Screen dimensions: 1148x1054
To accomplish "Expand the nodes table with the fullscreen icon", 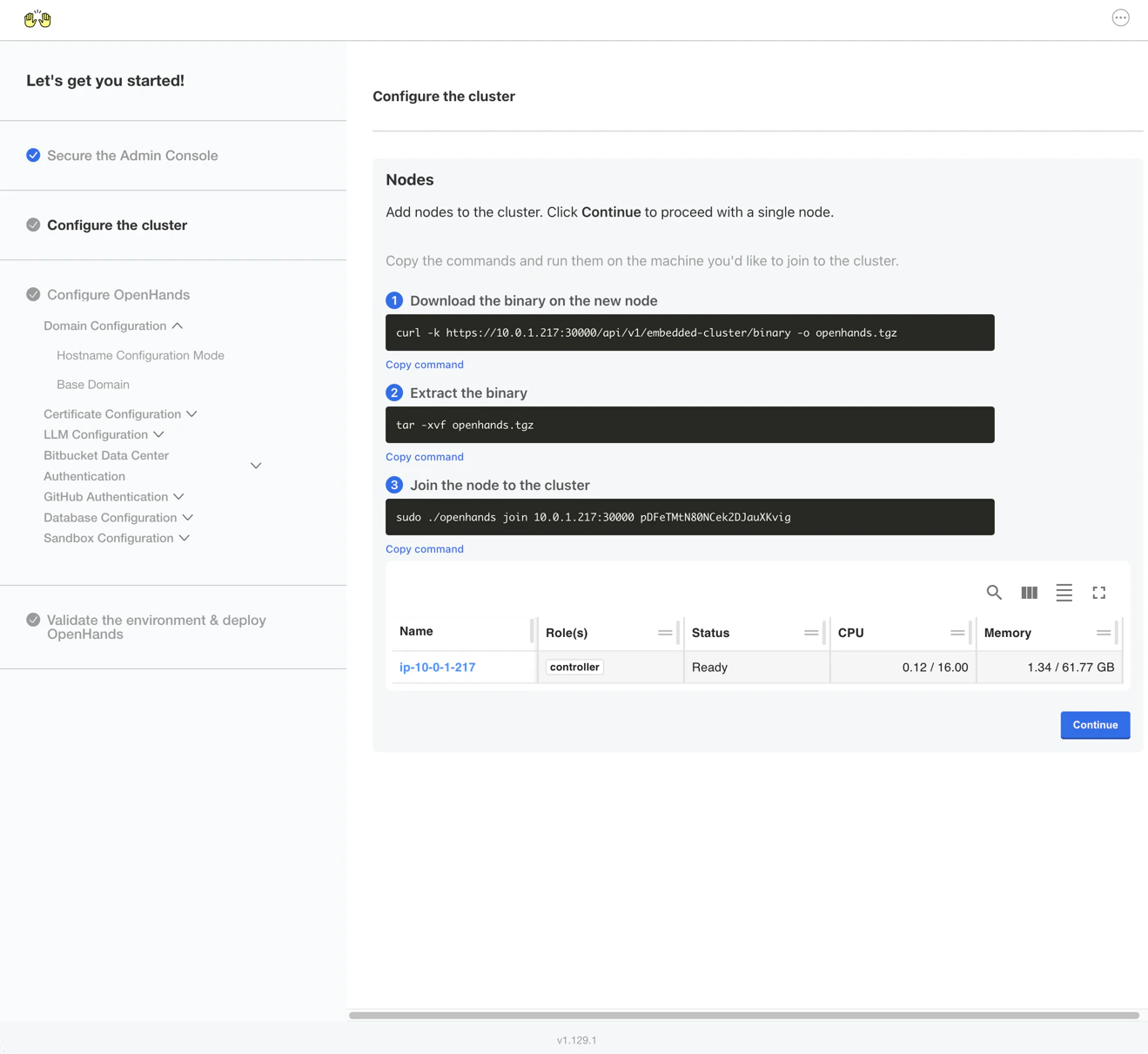I will coord(1098,593).
